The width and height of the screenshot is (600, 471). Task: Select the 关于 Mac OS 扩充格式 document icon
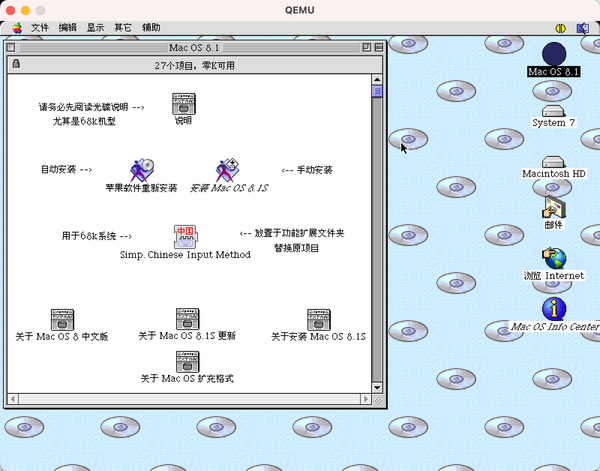[x=187, y=362]
